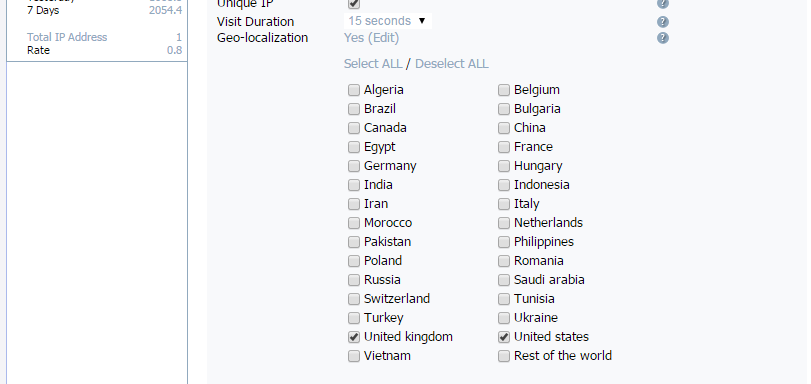Click the Select ALL link
The width and height of the screenshot is (811, 384).
(x=373, y=64)
